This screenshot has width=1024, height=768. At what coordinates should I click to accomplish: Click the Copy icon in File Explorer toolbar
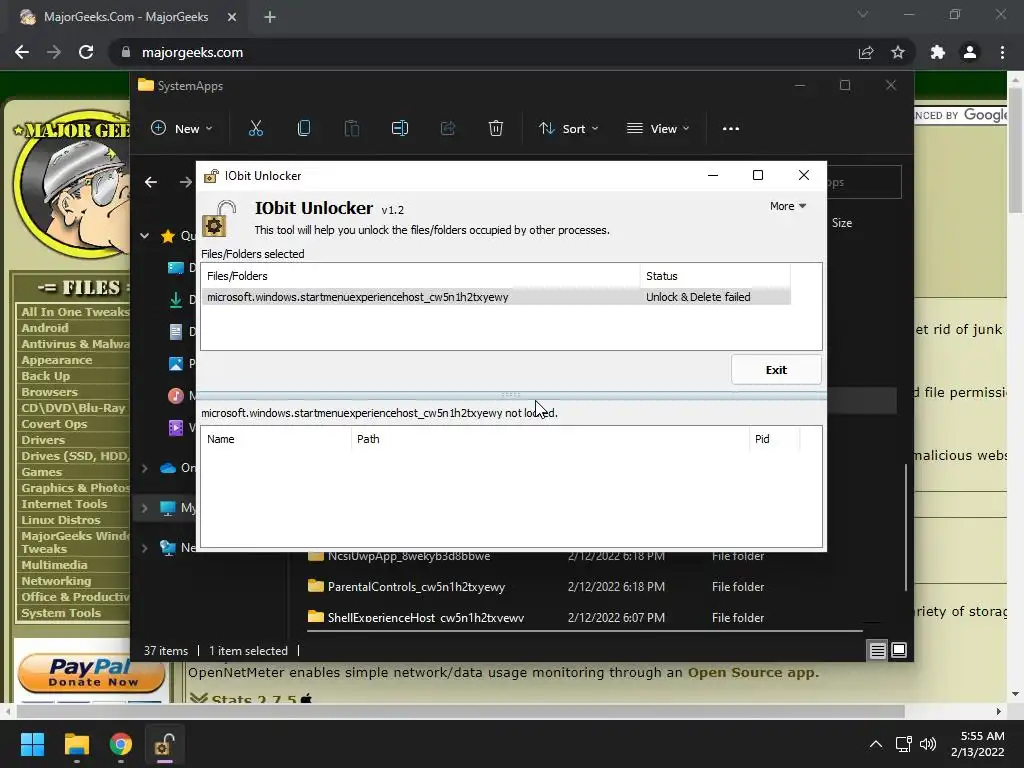(x=304, y=129)
